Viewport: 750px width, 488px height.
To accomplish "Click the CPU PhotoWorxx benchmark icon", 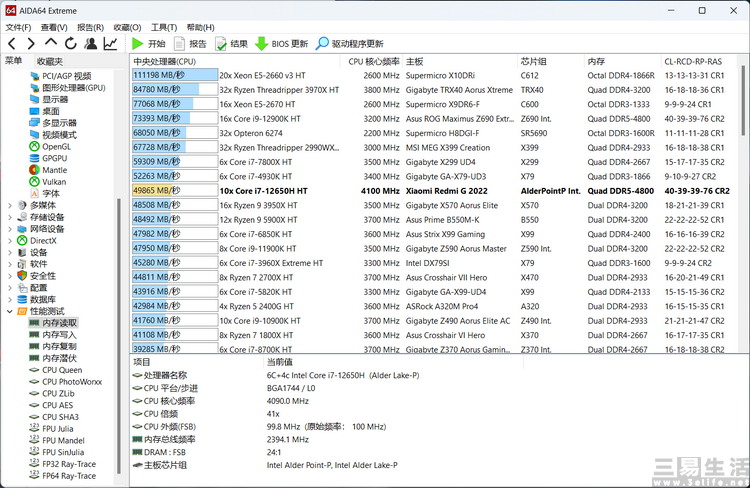I will (x=34, y=382).
